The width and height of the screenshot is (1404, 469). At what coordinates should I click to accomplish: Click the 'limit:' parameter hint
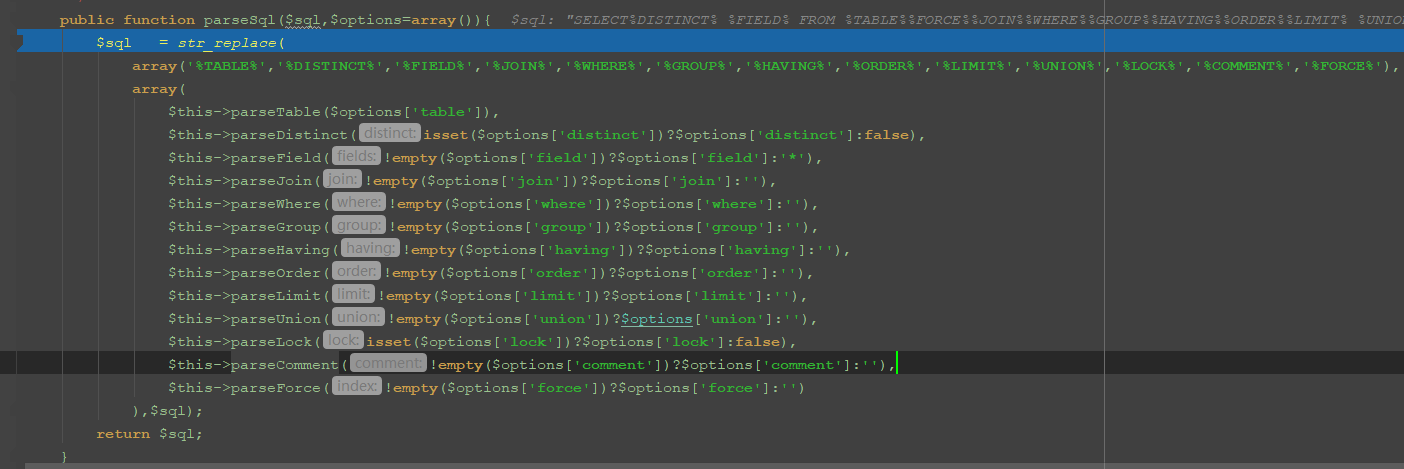(x=353, y=295)
